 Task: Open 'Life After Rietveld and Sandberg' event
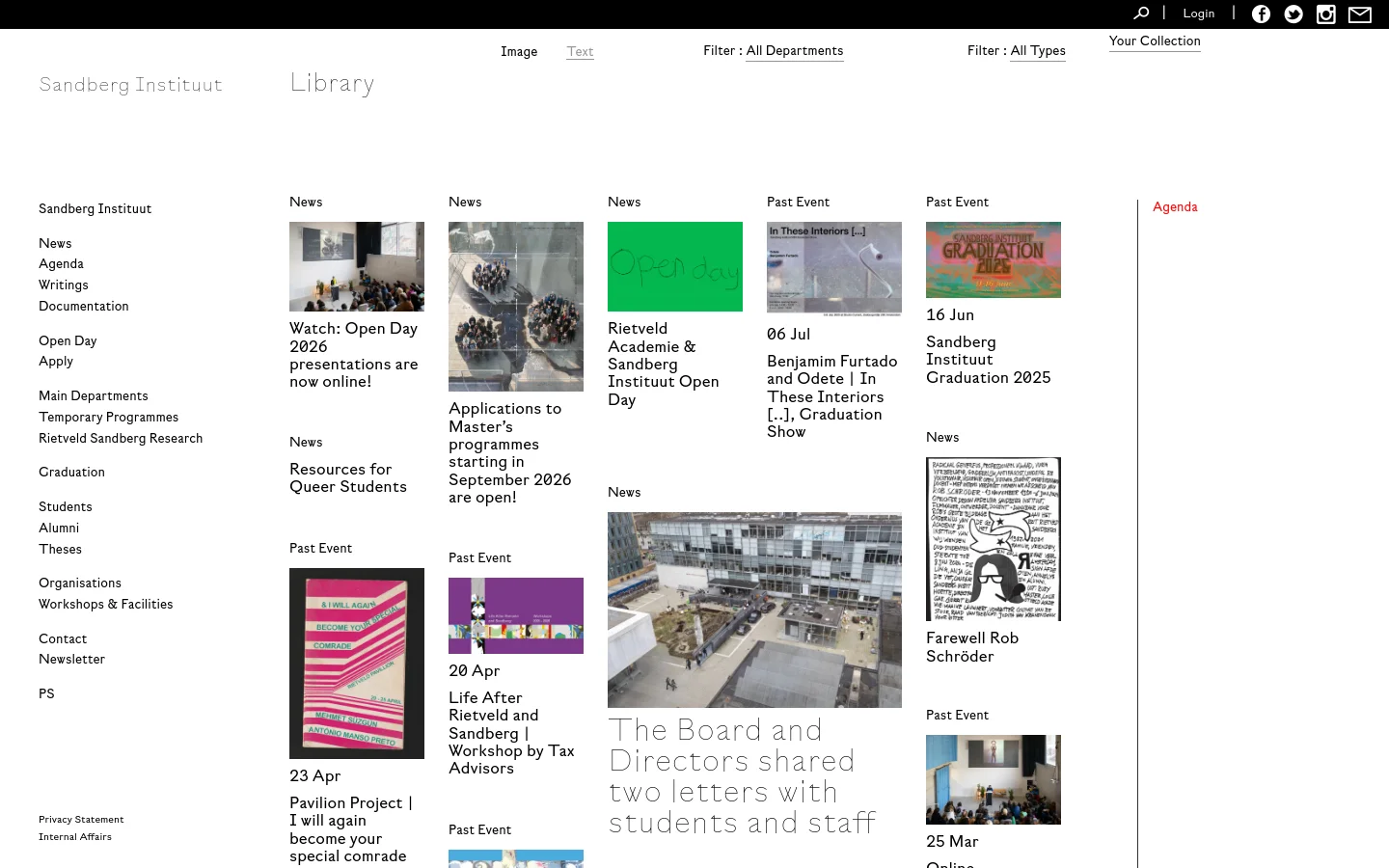tap(512, 733)
